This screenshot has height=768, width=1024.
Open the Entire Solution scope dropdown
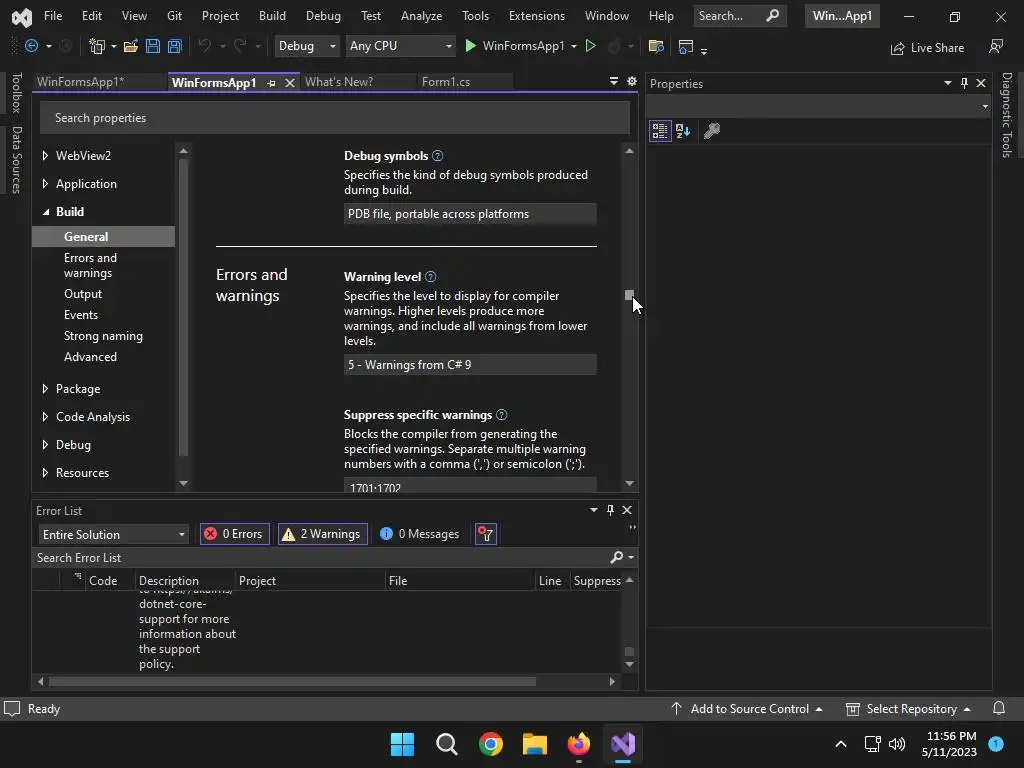[x=114, y=534]
